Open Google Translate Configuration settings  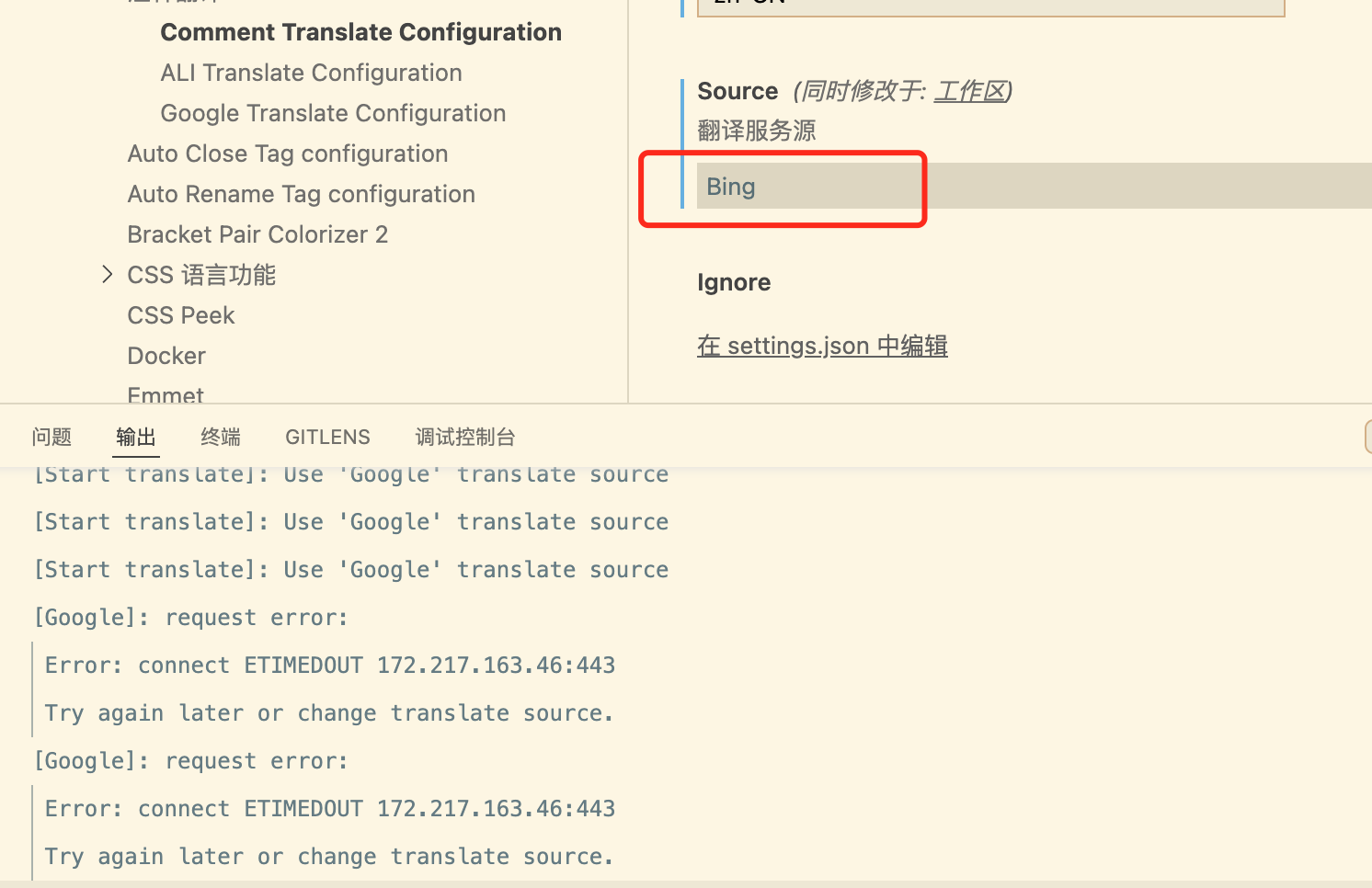point(333,112)
